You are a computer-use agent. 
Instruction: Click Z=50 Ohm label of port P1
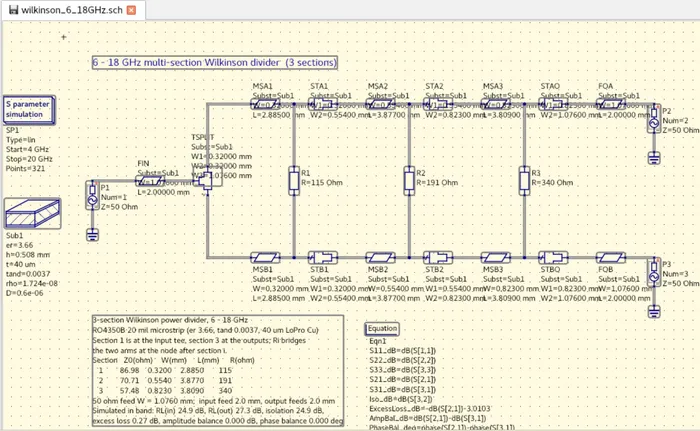119,207
